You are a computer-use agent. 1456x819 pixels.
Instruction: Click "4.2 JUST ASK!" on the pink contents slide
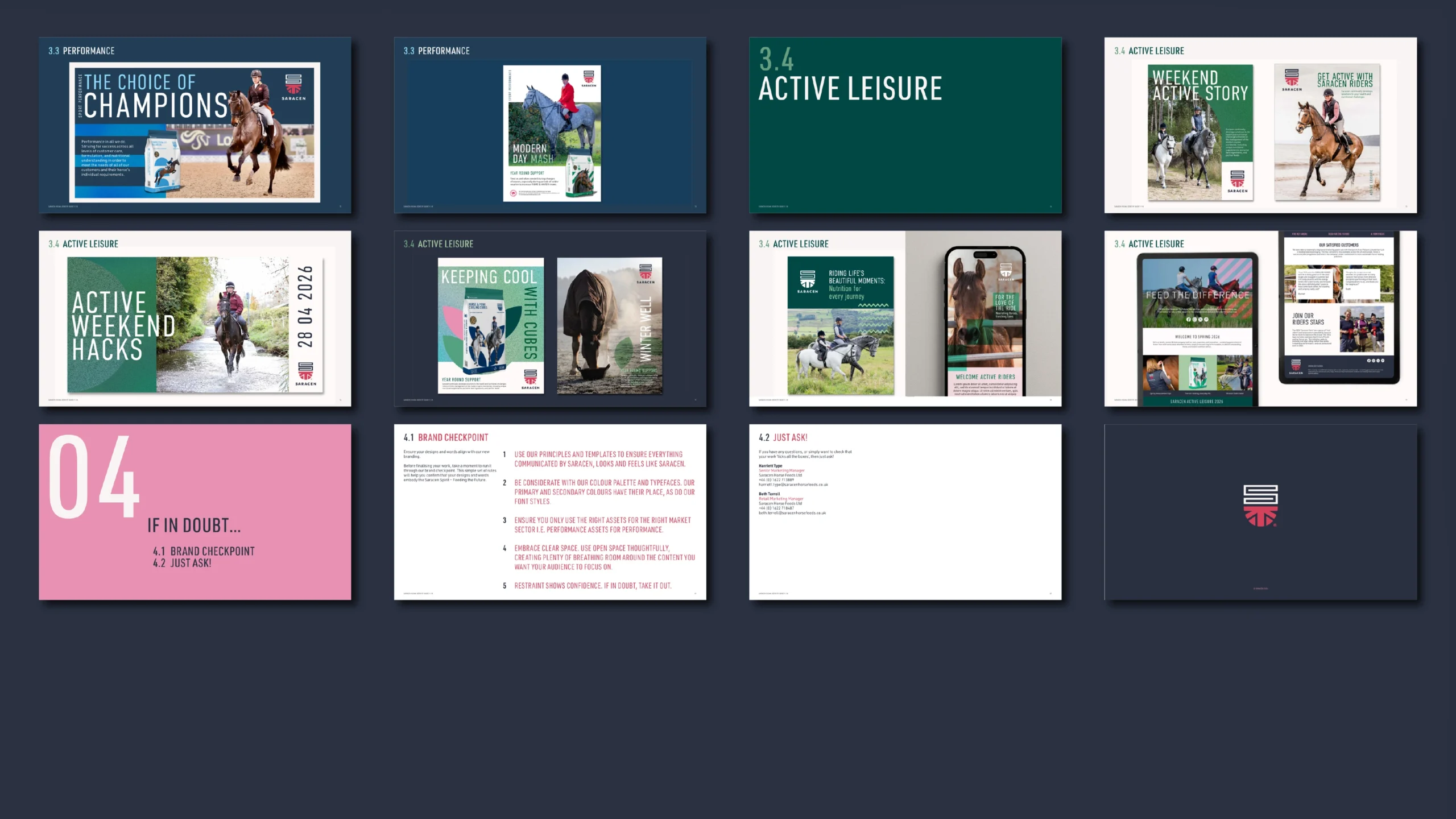click(x=182, y=563)
